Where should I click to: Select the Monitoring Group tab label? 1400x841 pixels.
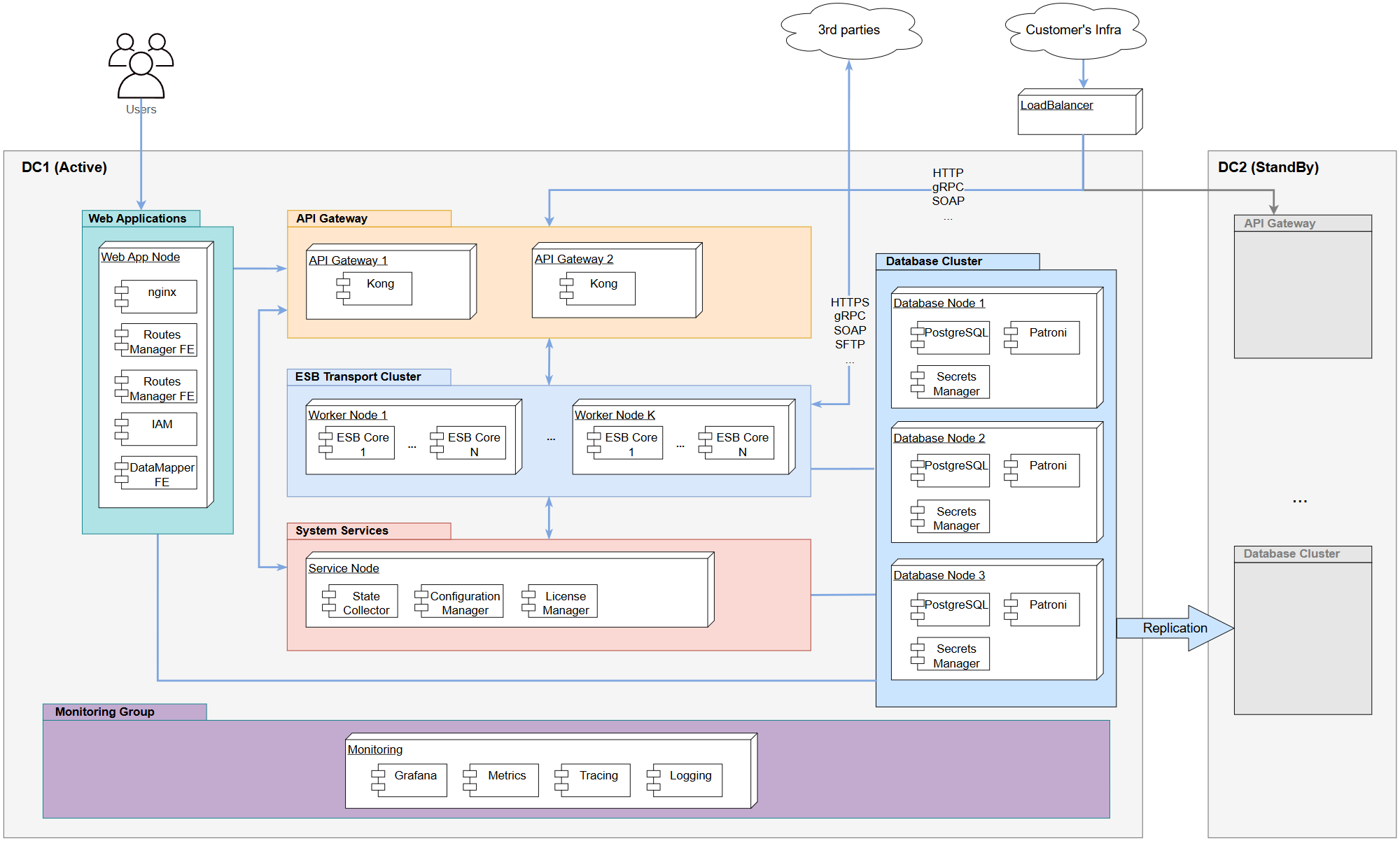click(x=105, y=712)
